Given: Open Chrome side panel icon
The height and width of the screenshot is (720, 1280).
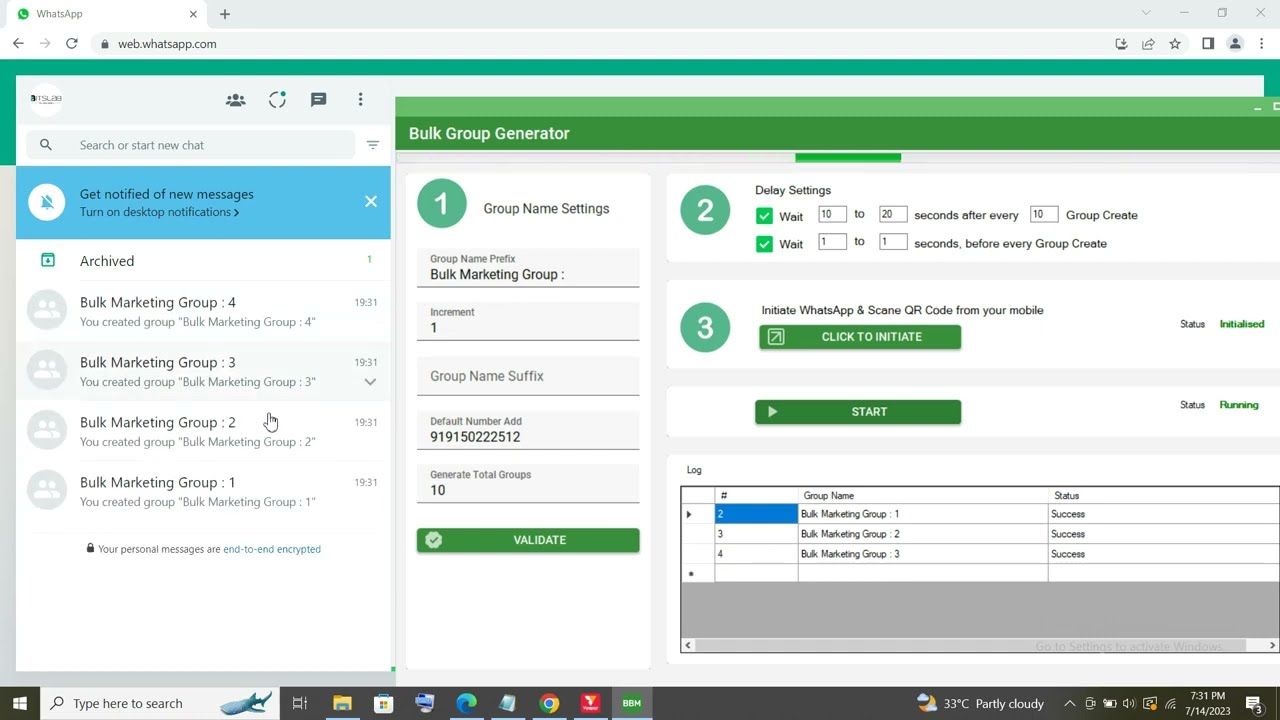Looking at the screenshot, I should (1208, 44).
